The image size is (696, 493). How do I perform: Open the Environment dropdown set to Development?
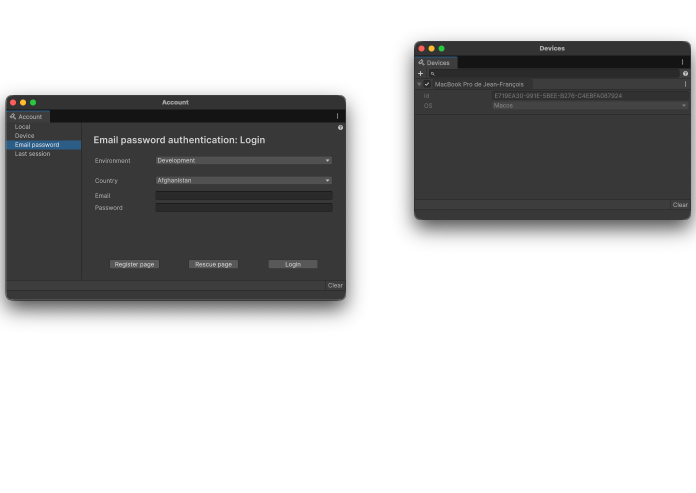point(243,160)
